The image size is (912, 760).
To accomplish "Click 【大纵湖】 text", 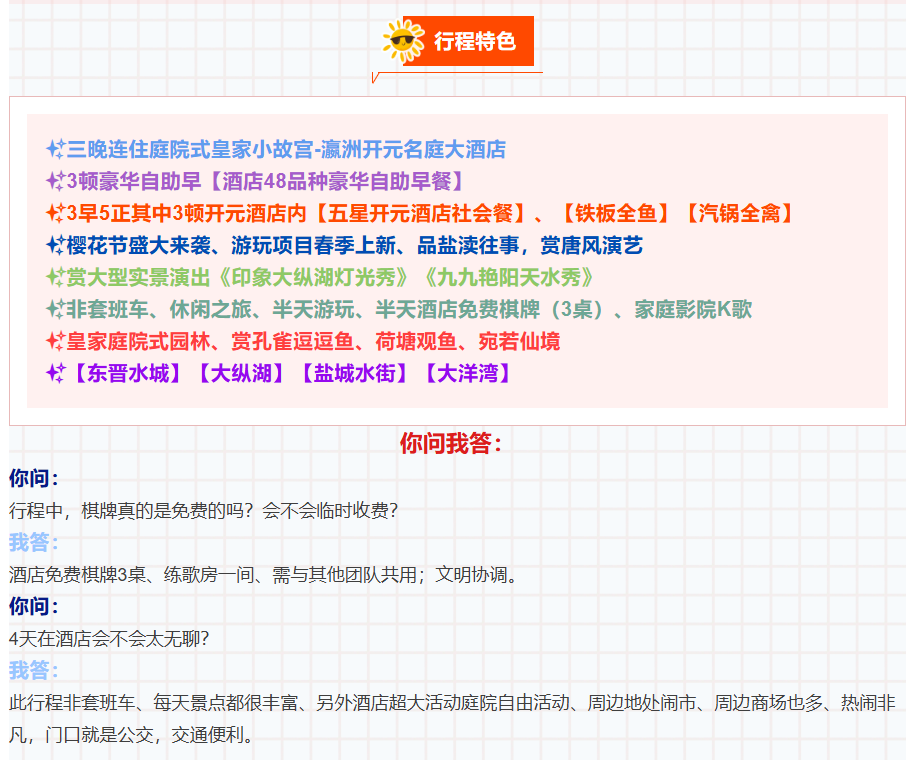I will 241,373.
